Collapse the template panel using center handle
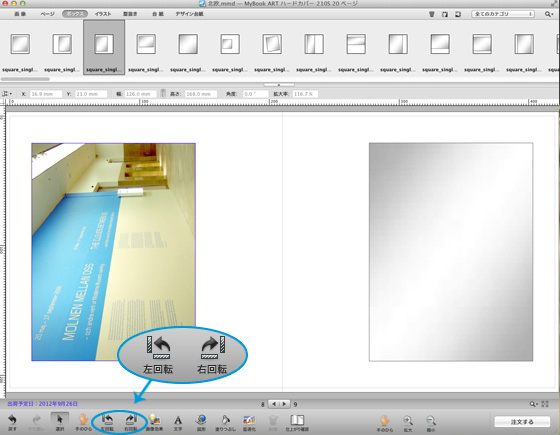 tap(279, 85)
